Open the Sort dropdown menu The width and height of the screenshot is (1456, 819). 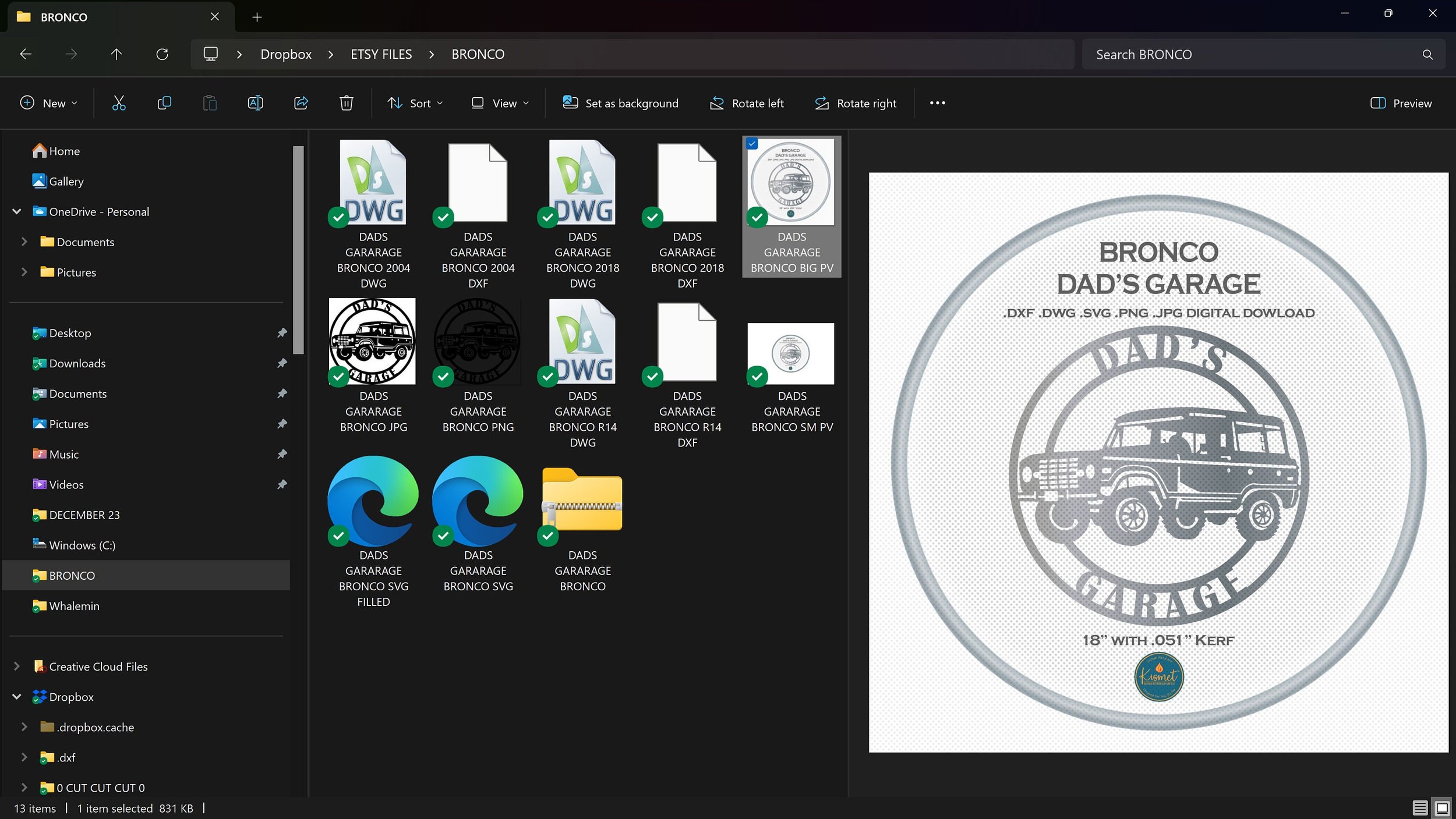(415, 103)
